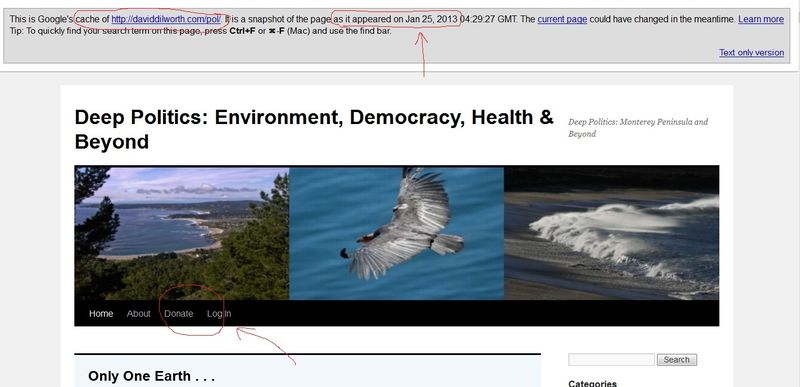Open the daviddilworth.com/pol/ cached URL link

[166, 19]
